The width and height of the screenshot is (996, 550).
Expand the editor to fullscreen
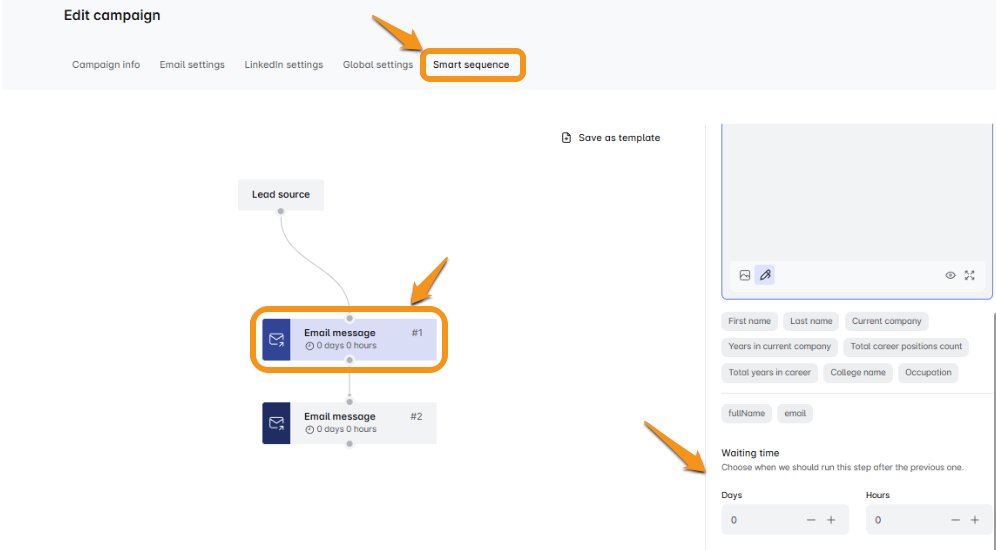(x=969, y=275)
